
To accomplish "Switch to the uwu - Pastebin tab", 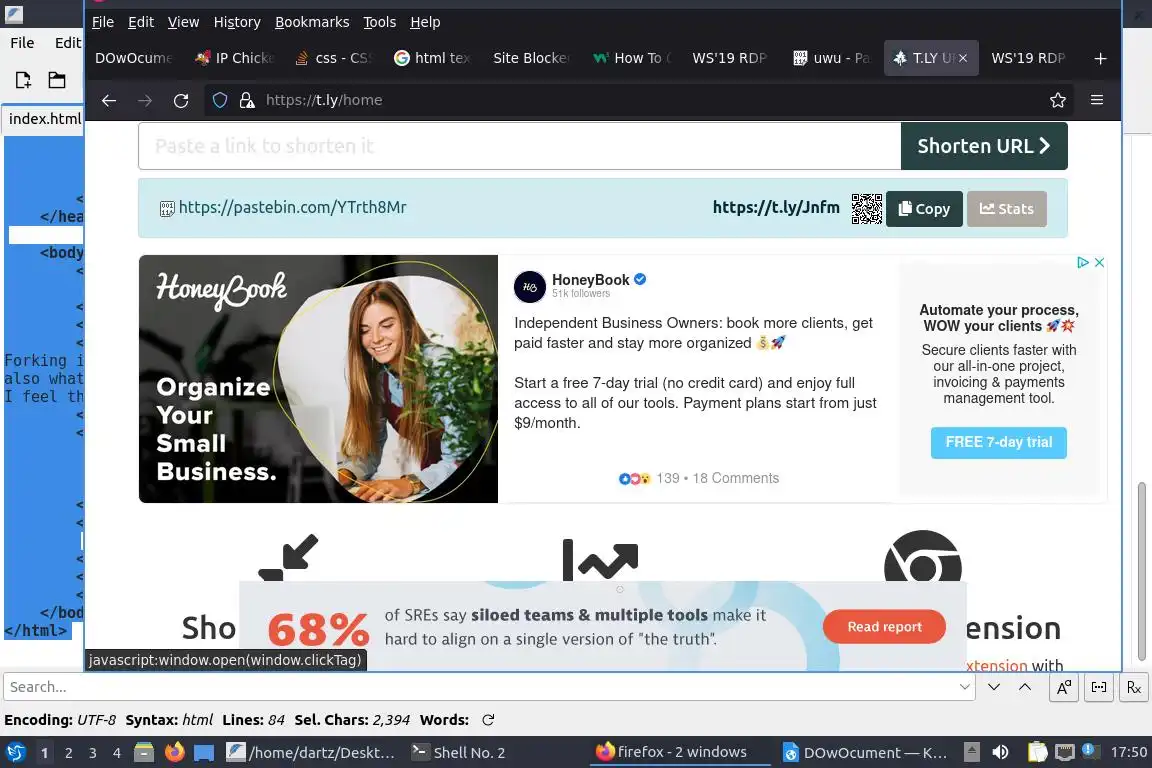I will click(832, 58).
